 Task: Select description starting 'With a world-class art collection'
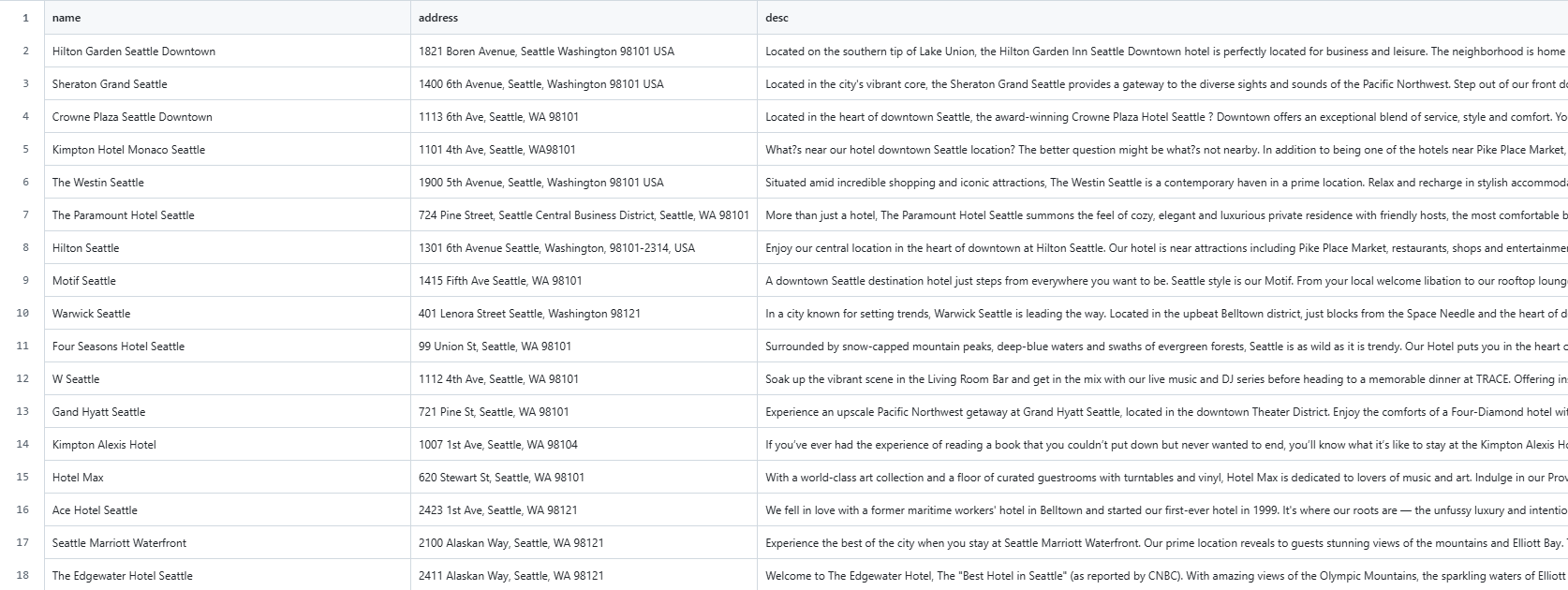point(1162,478)
